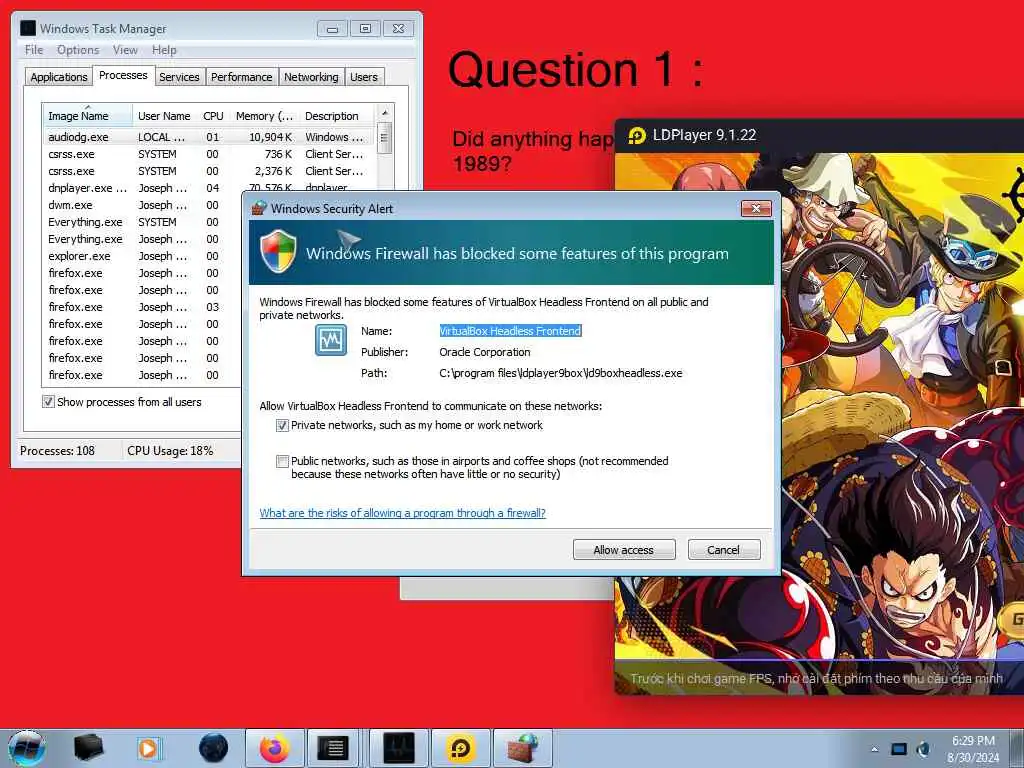Sort by User Name column header
Screen dimensions: 1024x768
(164, 116)
